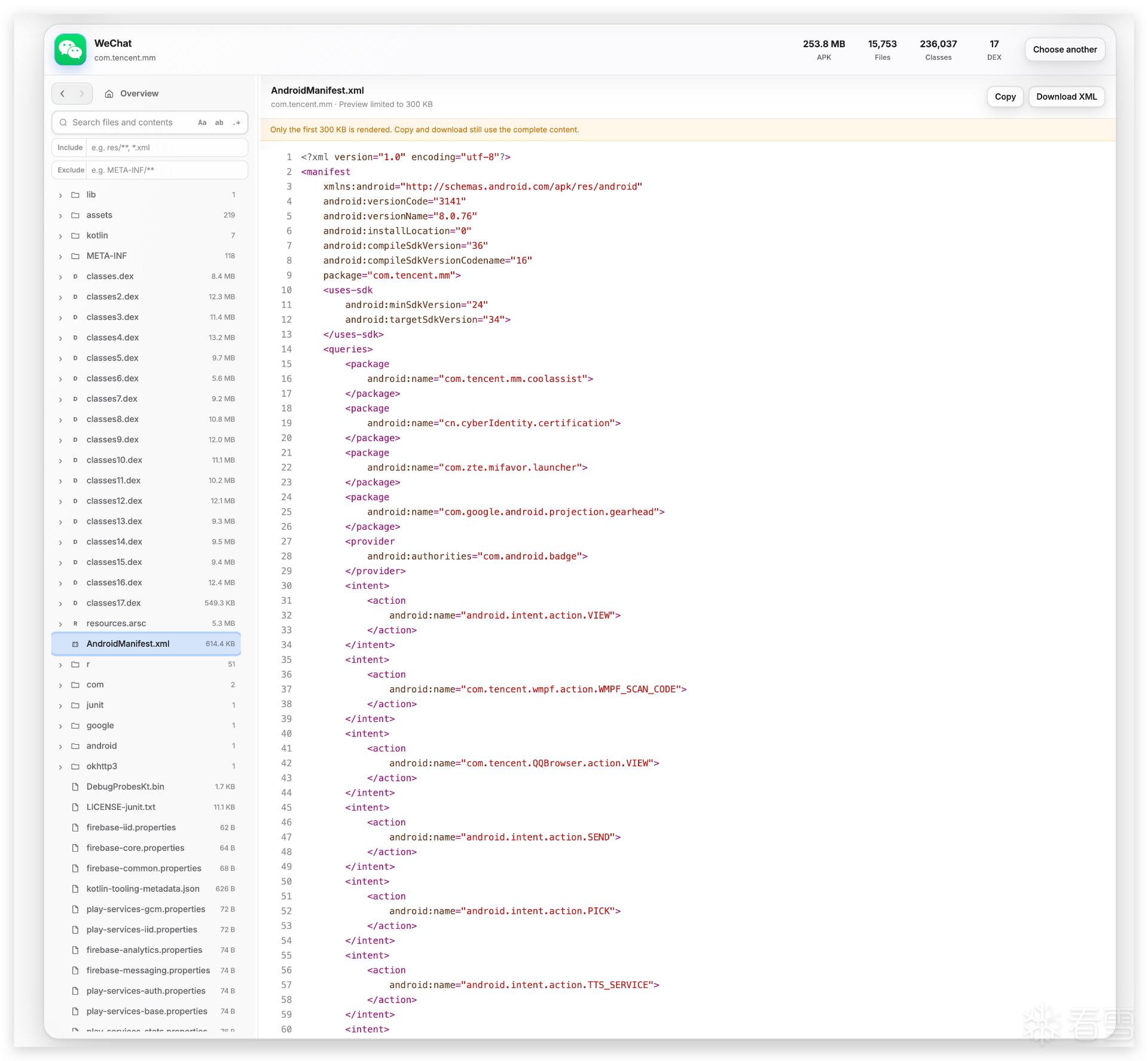Viewport: 1148px width, 1061px height.
Task: Click the kotlin folder icon
Action: [75, 236]
